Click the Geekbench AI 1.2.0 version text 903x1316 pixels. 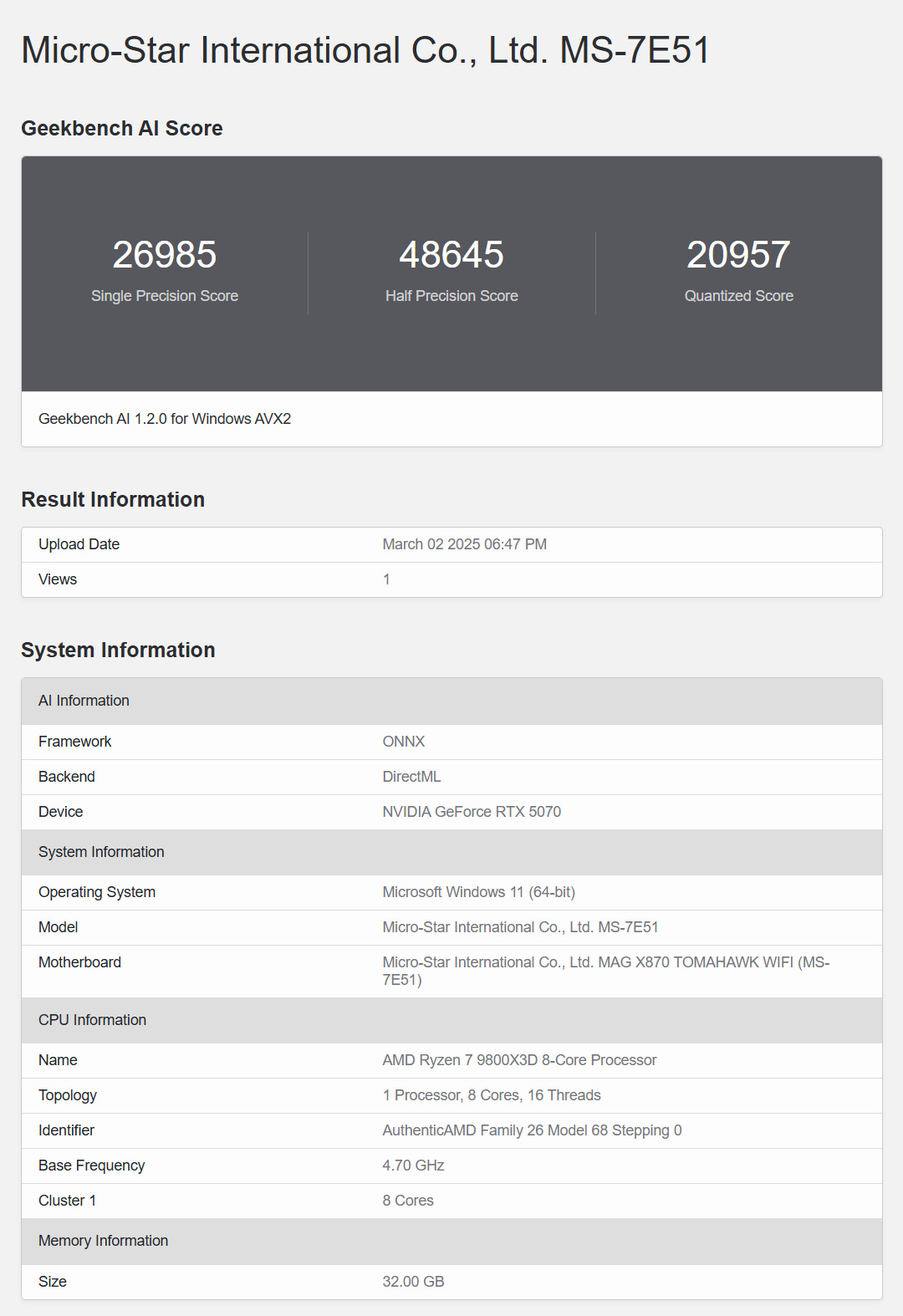pos(165,419)
